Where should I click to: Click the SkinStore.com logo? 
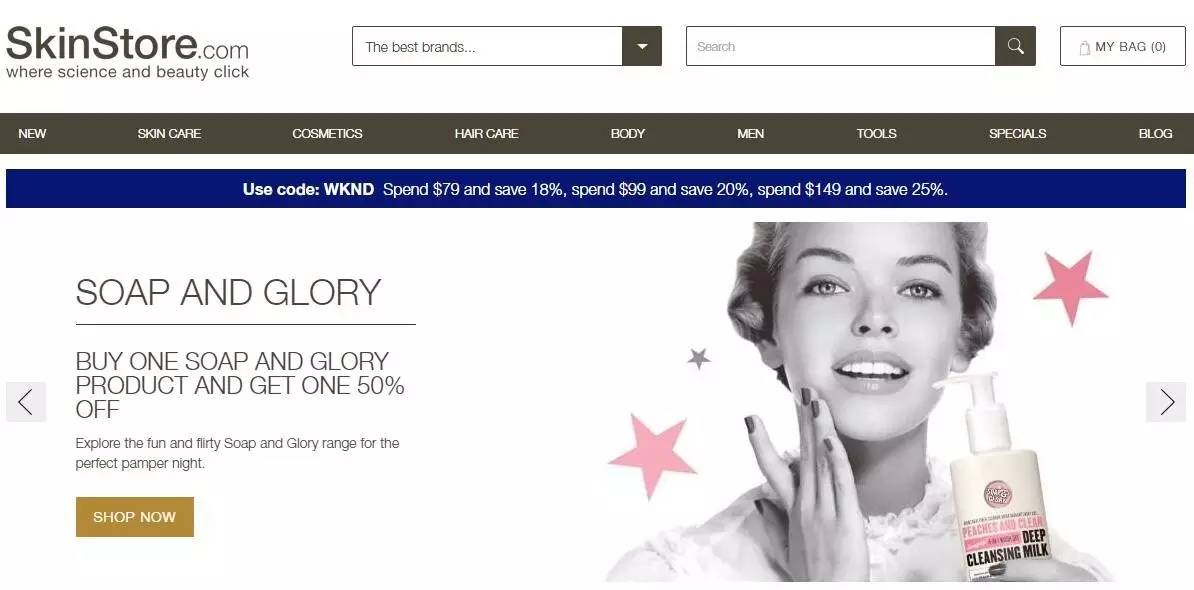tap(127, 52)
